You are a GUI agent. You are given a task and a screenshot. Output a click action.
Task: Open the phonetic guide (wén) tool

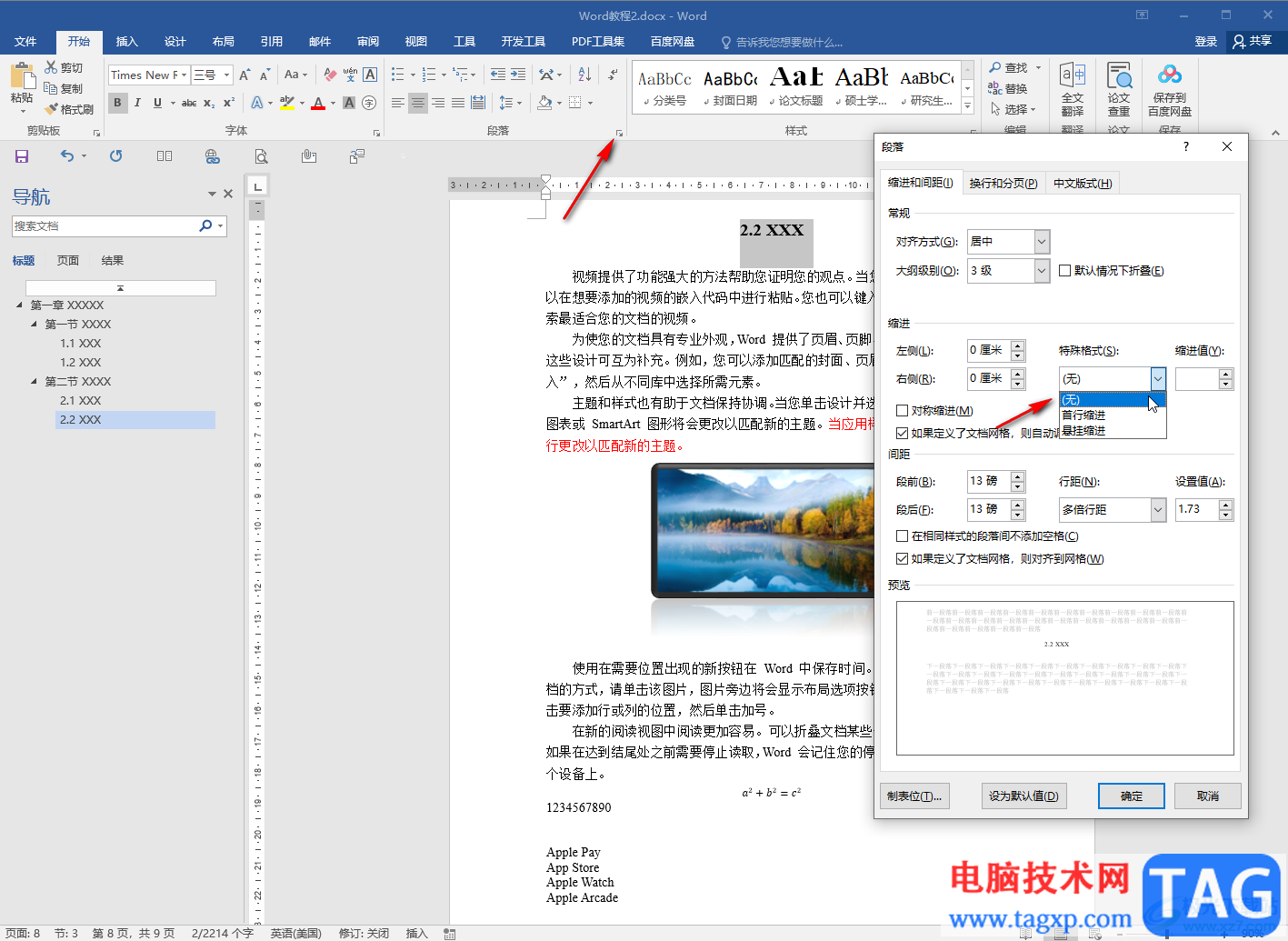click(350, 75)
